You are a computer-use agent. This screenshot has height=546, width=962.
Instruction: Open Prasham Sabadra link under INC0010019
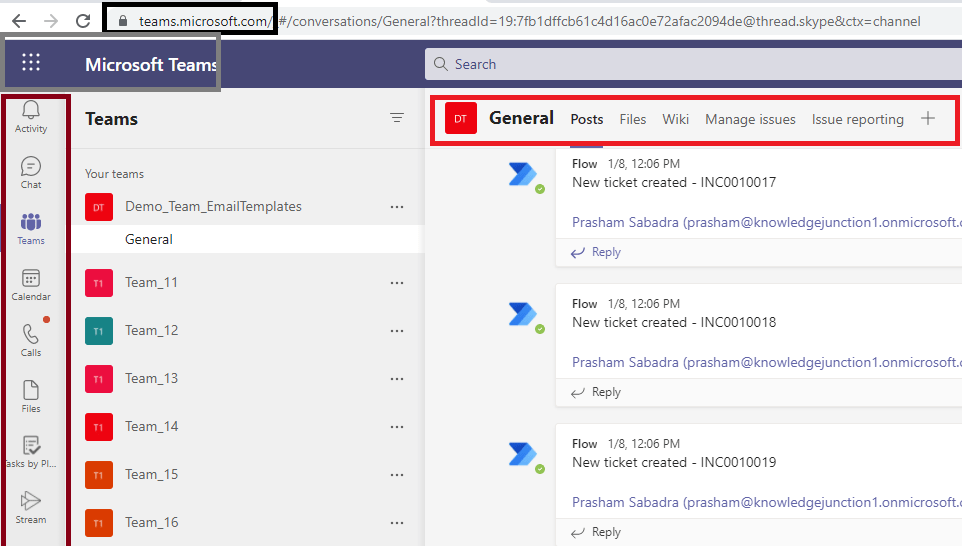(767, 502)
